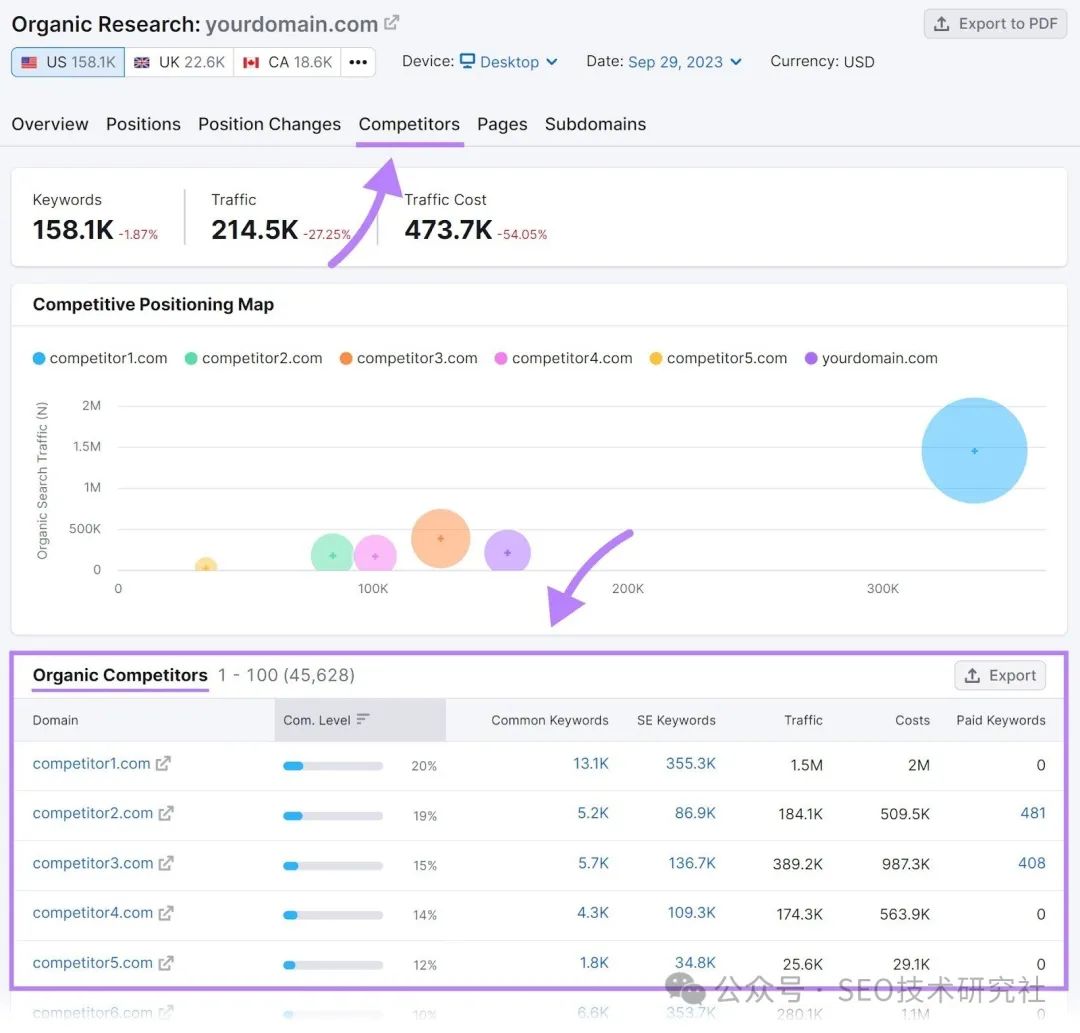
Task: Click external link icon beside competitor4.com
Action: pyautogui.click(x=166, y=914)
